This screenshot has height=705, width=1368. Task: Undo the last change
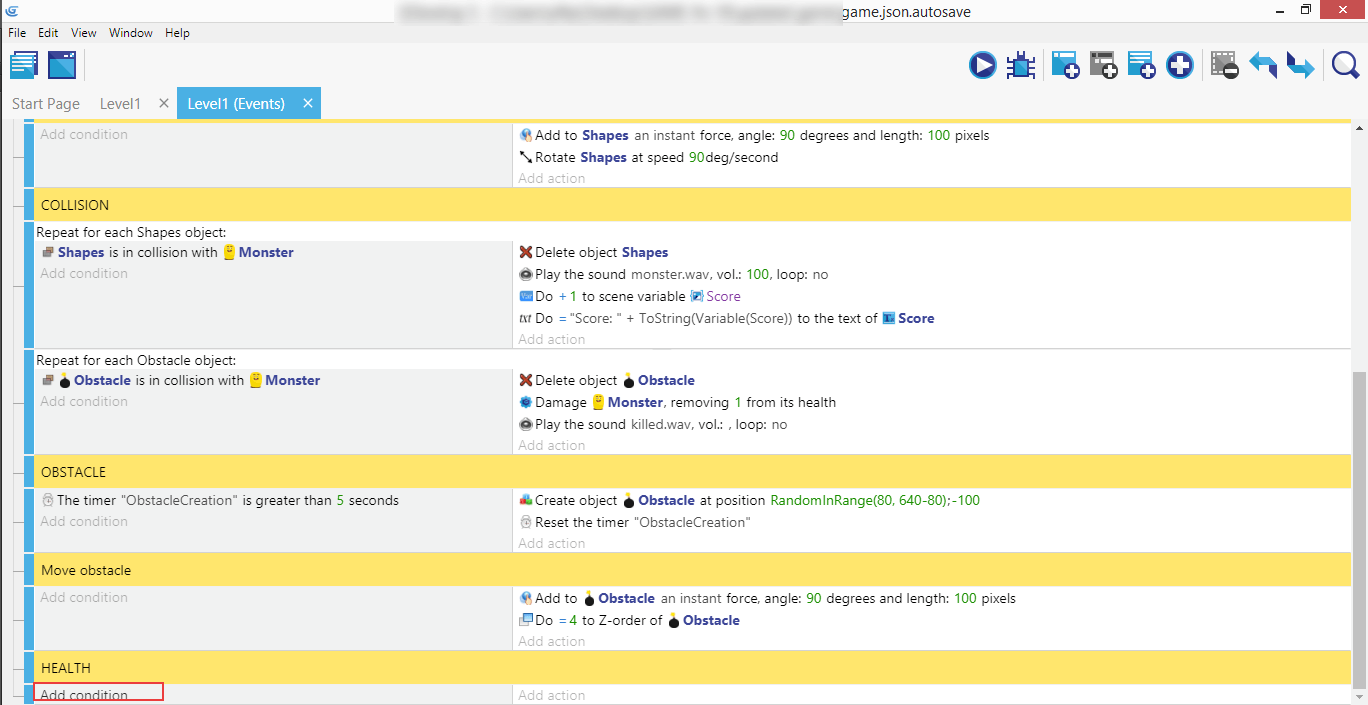(1263, 66)
